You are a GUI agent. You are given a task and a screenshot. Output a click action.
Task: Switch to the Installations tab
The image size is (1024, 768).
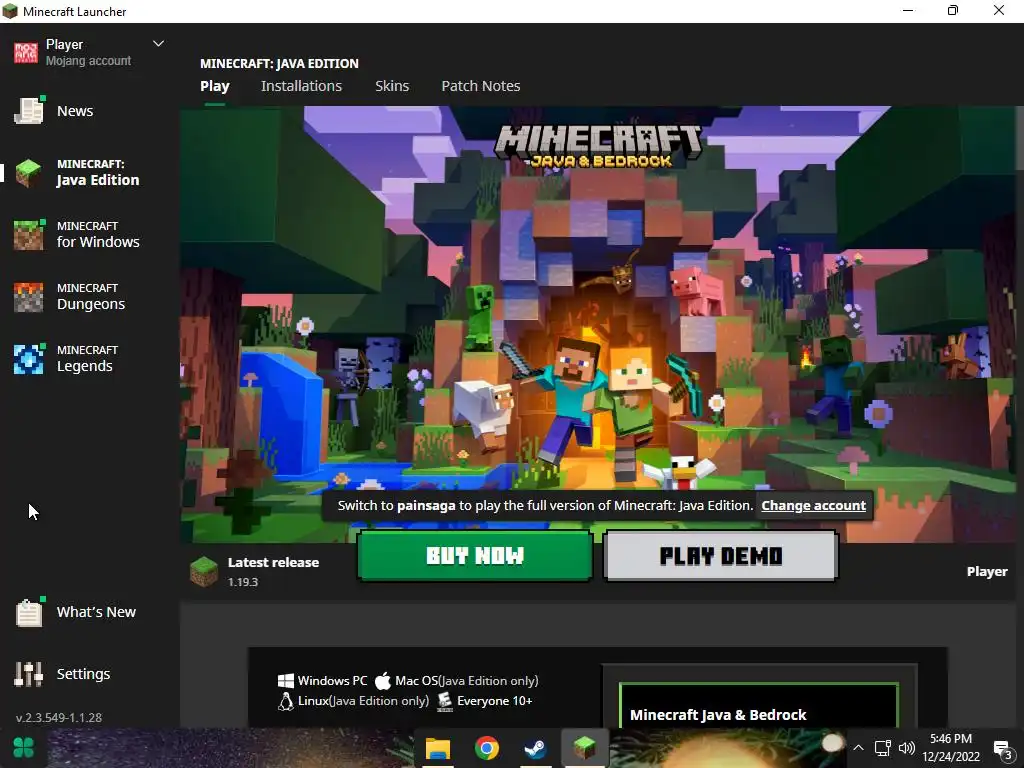click(302, 86)
